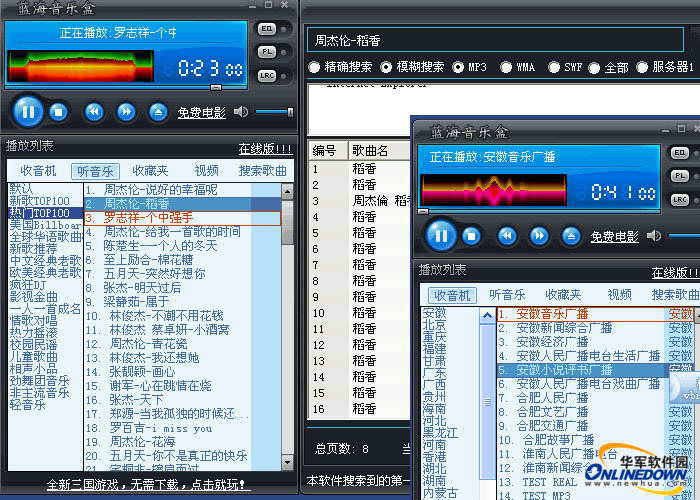Select song 周杰伦-稻香 in playlist
Screen dimensions: 700x500
(183, 204)
